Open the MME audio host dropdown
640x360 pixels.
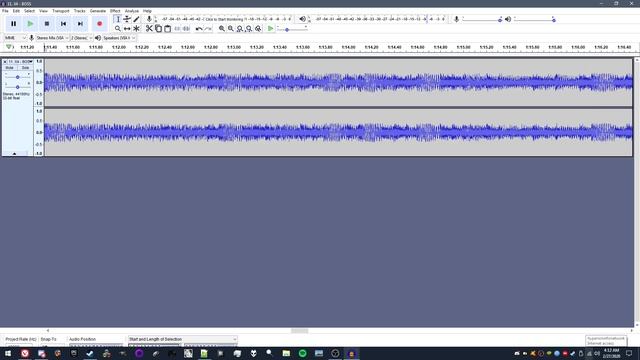pos(15,38)
